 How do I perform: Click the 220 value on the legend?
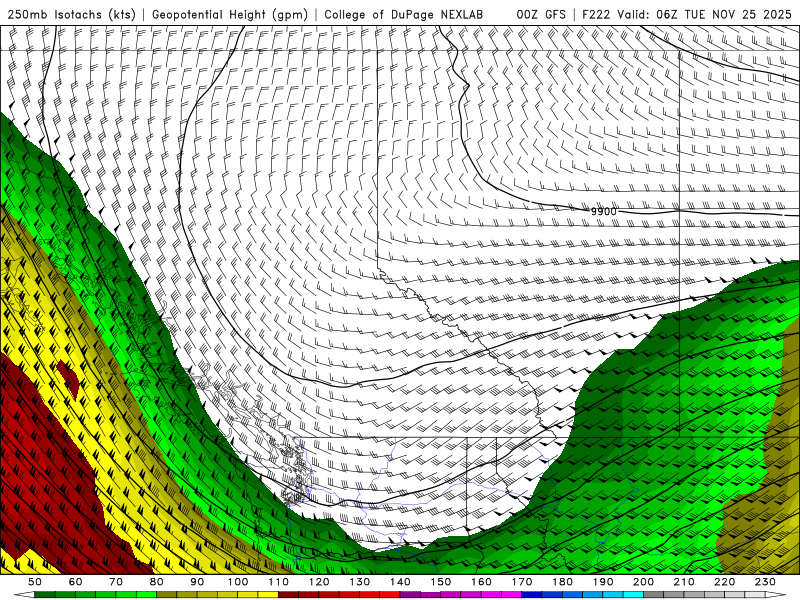[x=724, y=582]
